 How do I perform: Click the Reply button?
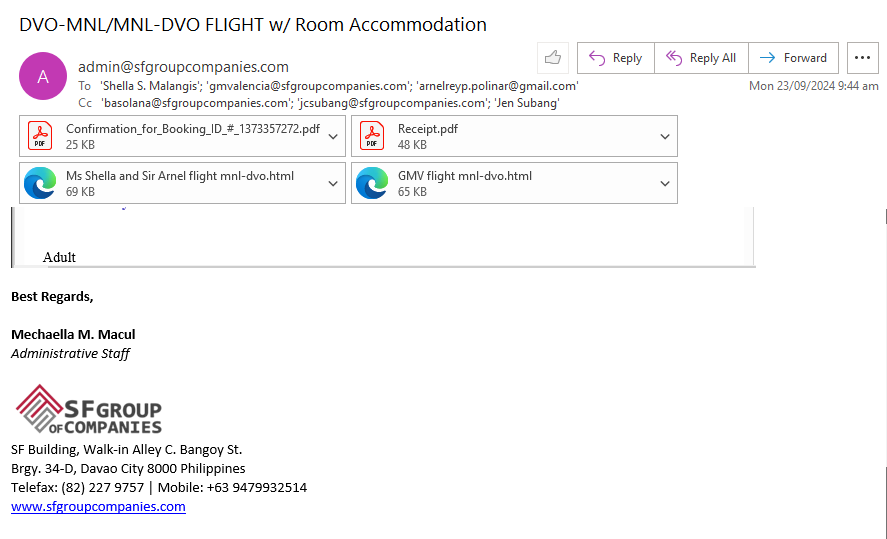(616, 58)
